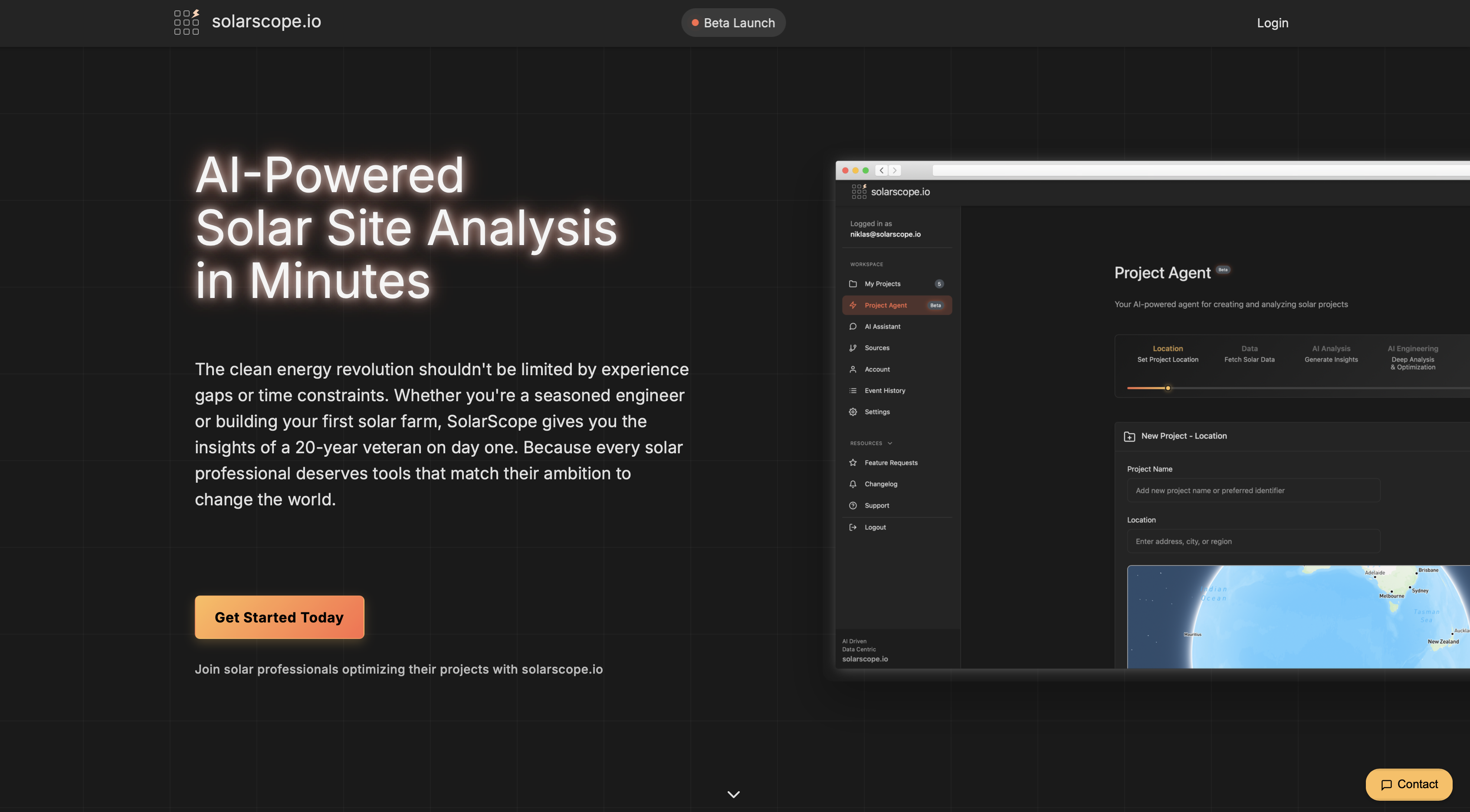Click the Account person icon

pyautogui.click(x=853, y=369)
